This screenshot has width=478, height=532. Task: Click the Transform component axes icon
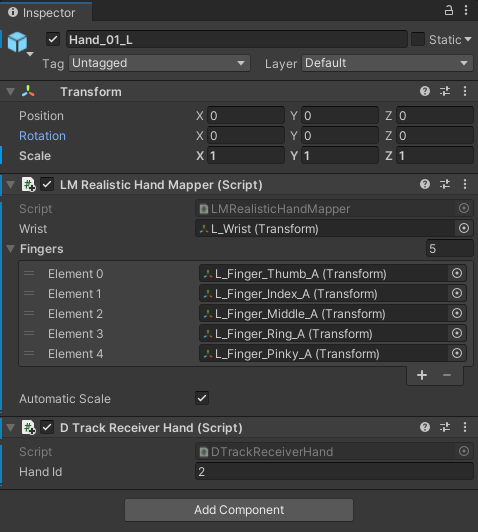click(x=28, y=91)
